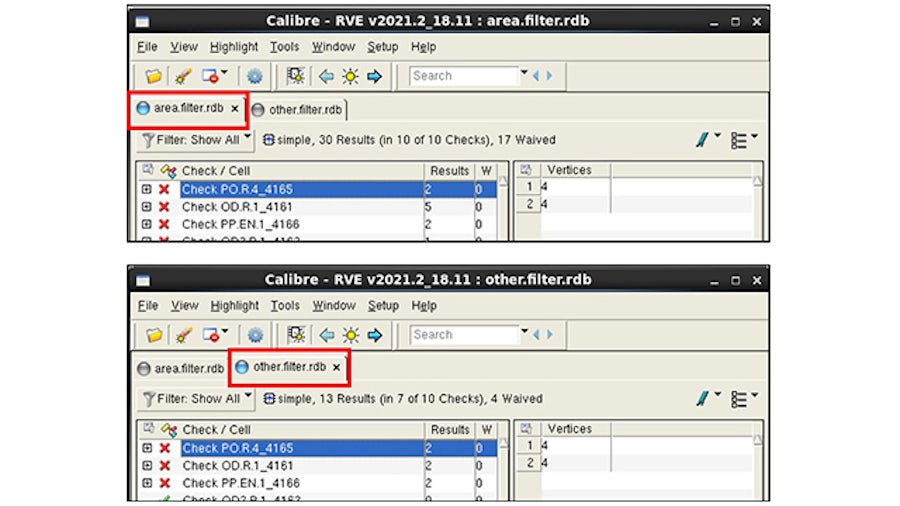This screenshot has height=506, width=900.
Task: Open dropdown arrow beside delete-window icon, area.filter.rdb window
Action: [x=224, y=72]
